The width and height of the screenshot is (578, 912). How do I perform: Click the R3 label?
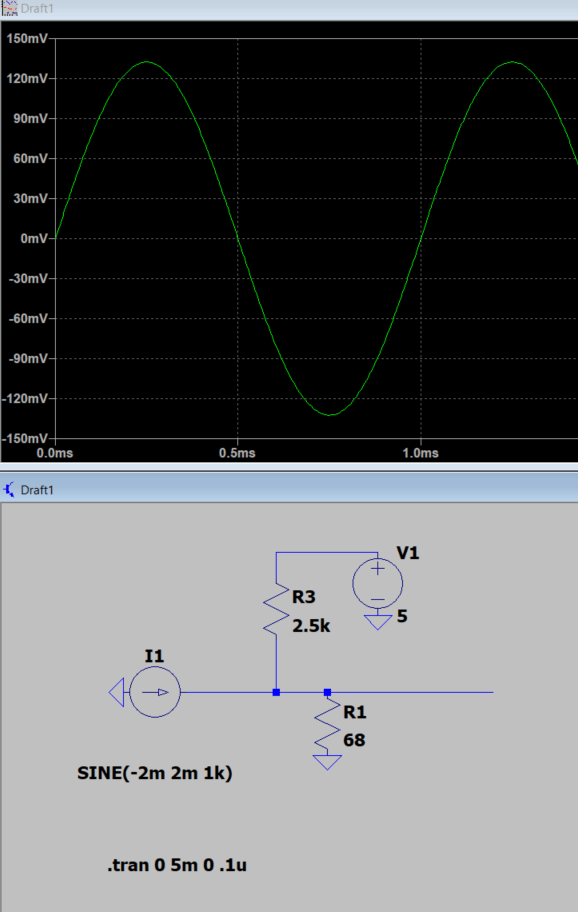click(304, 597)
